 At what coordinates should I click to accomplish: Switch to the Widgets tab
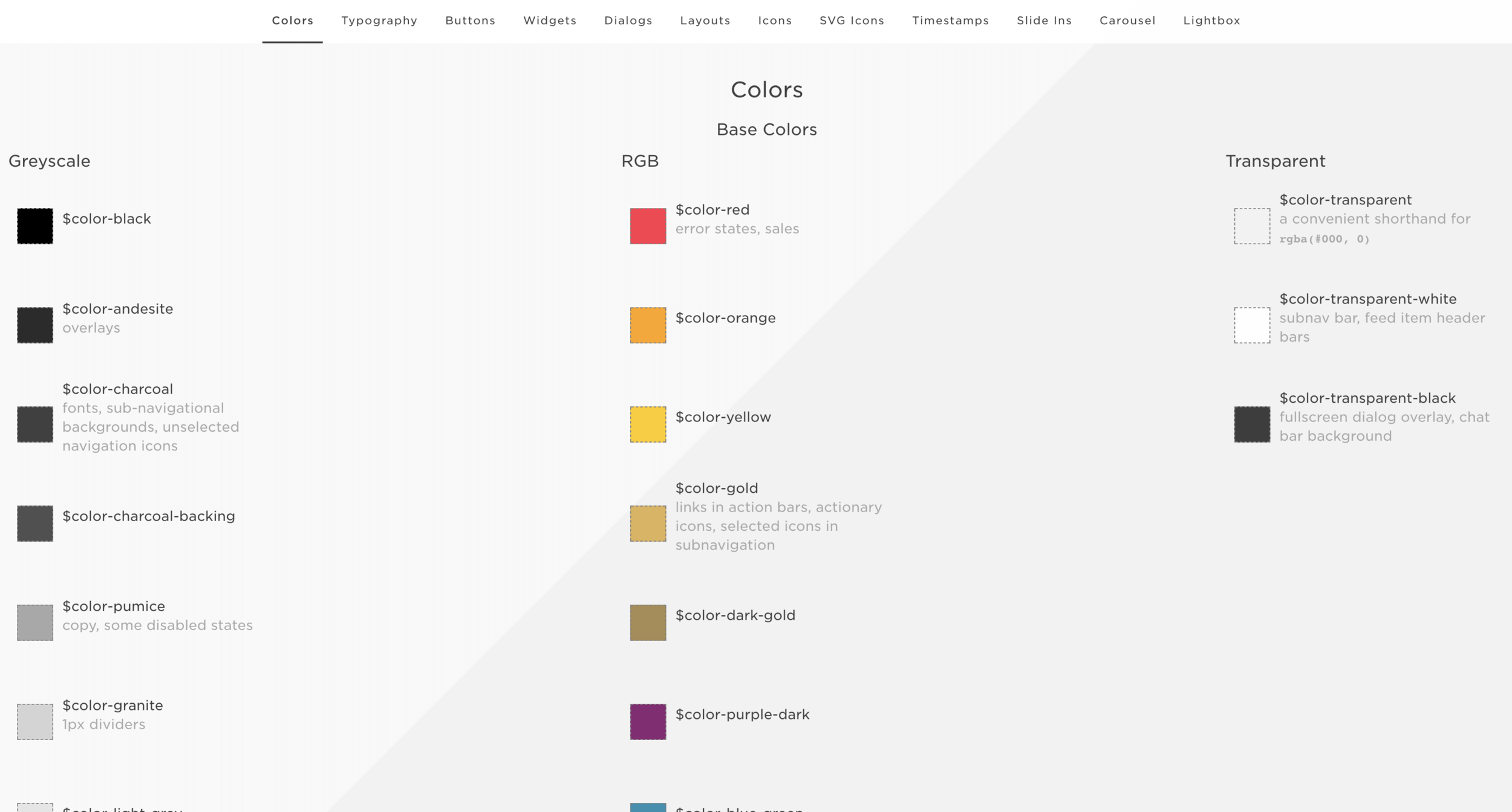coord(550,21)
